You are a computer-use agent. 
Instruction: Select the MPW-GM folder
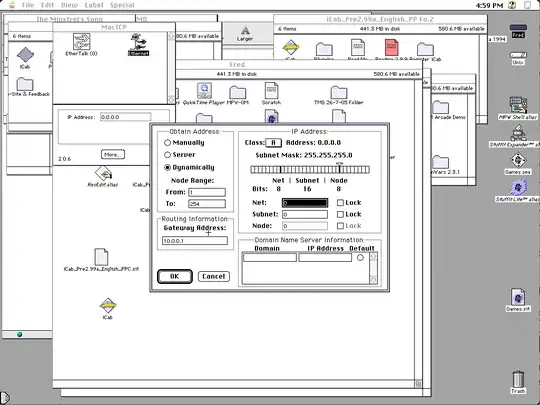pyautogui.click(x=238, y=92)
